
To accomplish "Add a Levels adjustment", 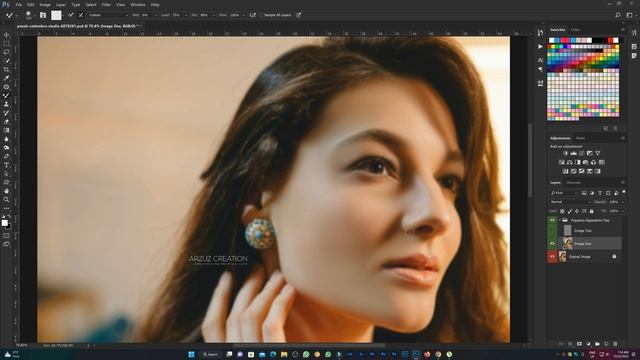I will [573, 153].
